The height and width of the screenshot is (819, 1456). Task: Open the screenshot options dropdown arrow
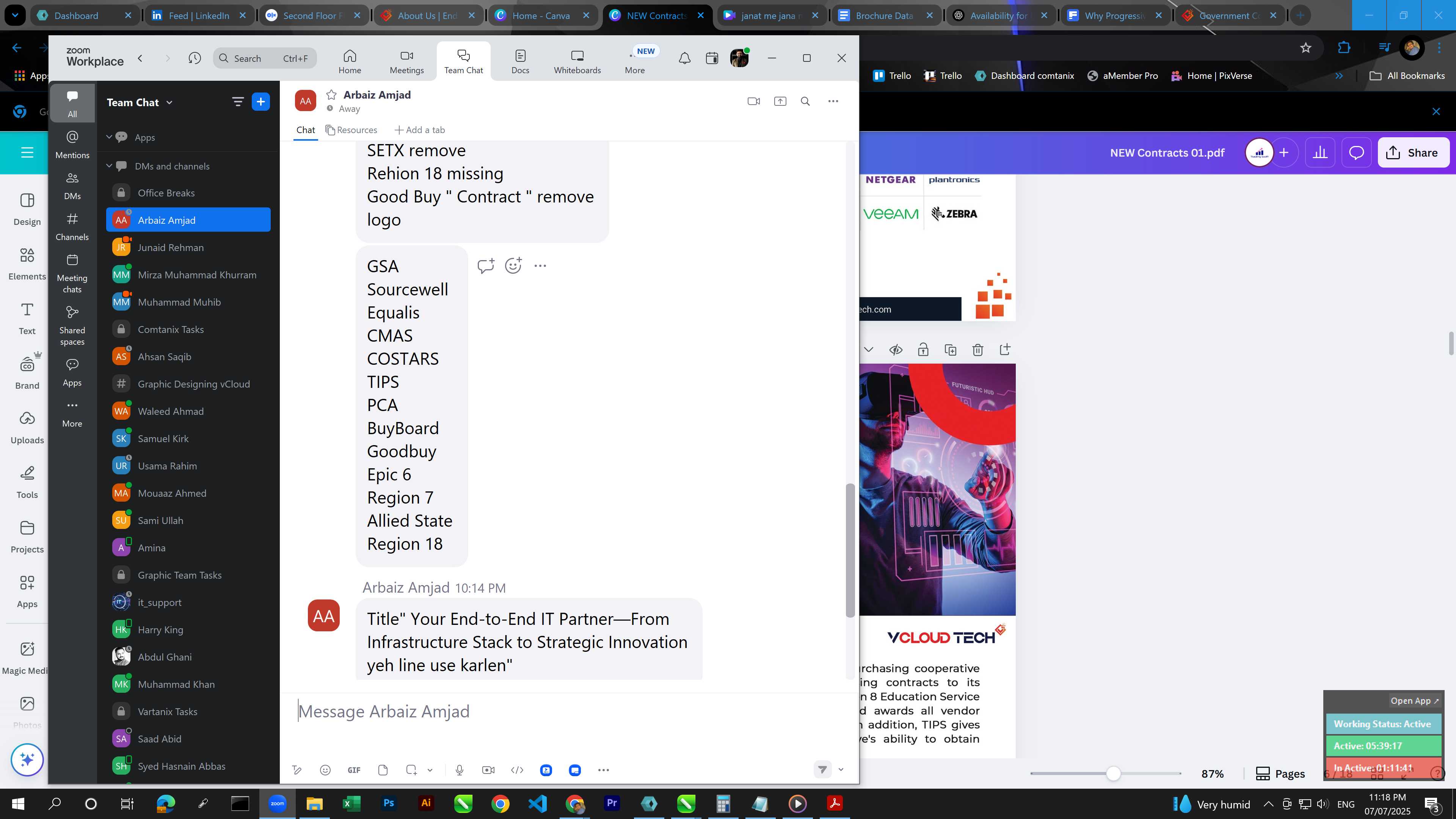coord(430,770)
